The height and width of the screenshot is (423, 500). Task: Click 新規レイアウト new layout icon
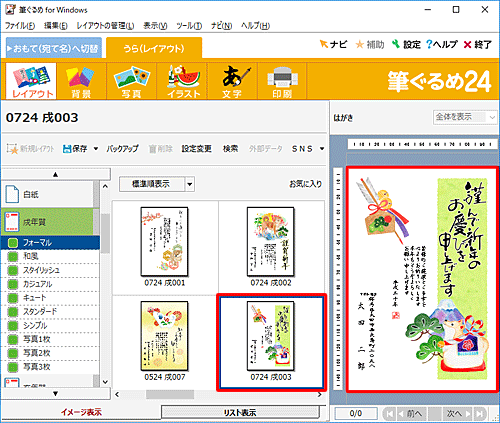tap(12, 149)
